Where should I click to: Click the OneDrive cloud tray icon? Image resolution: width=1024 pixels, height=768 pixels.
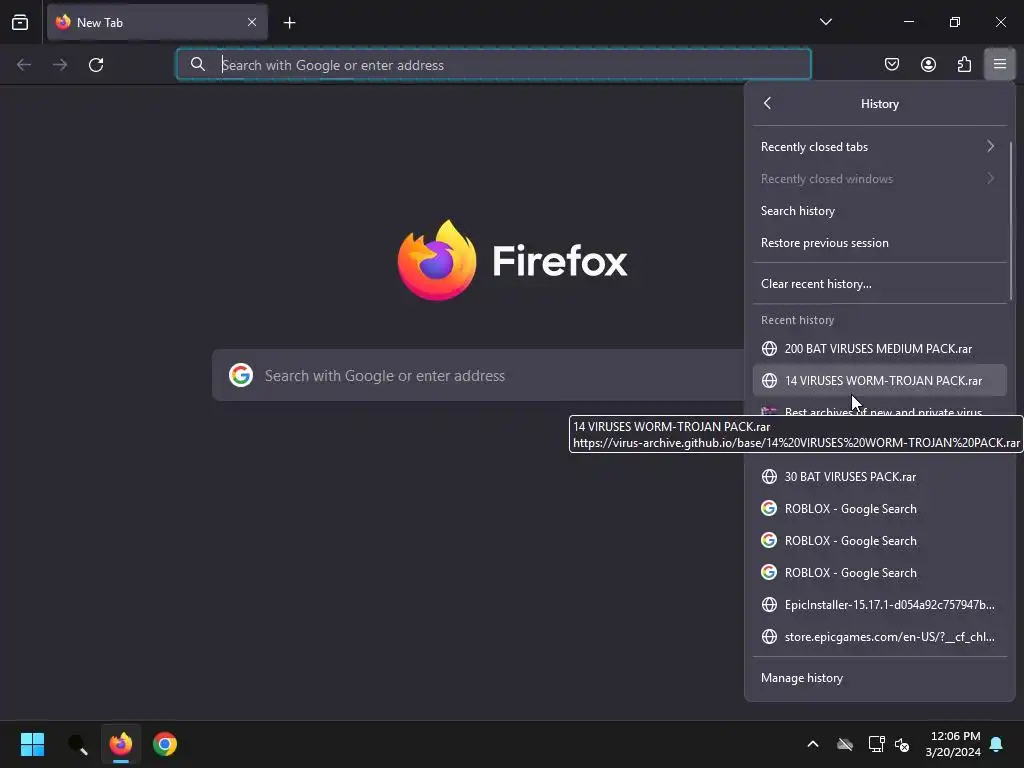(845, 744)
